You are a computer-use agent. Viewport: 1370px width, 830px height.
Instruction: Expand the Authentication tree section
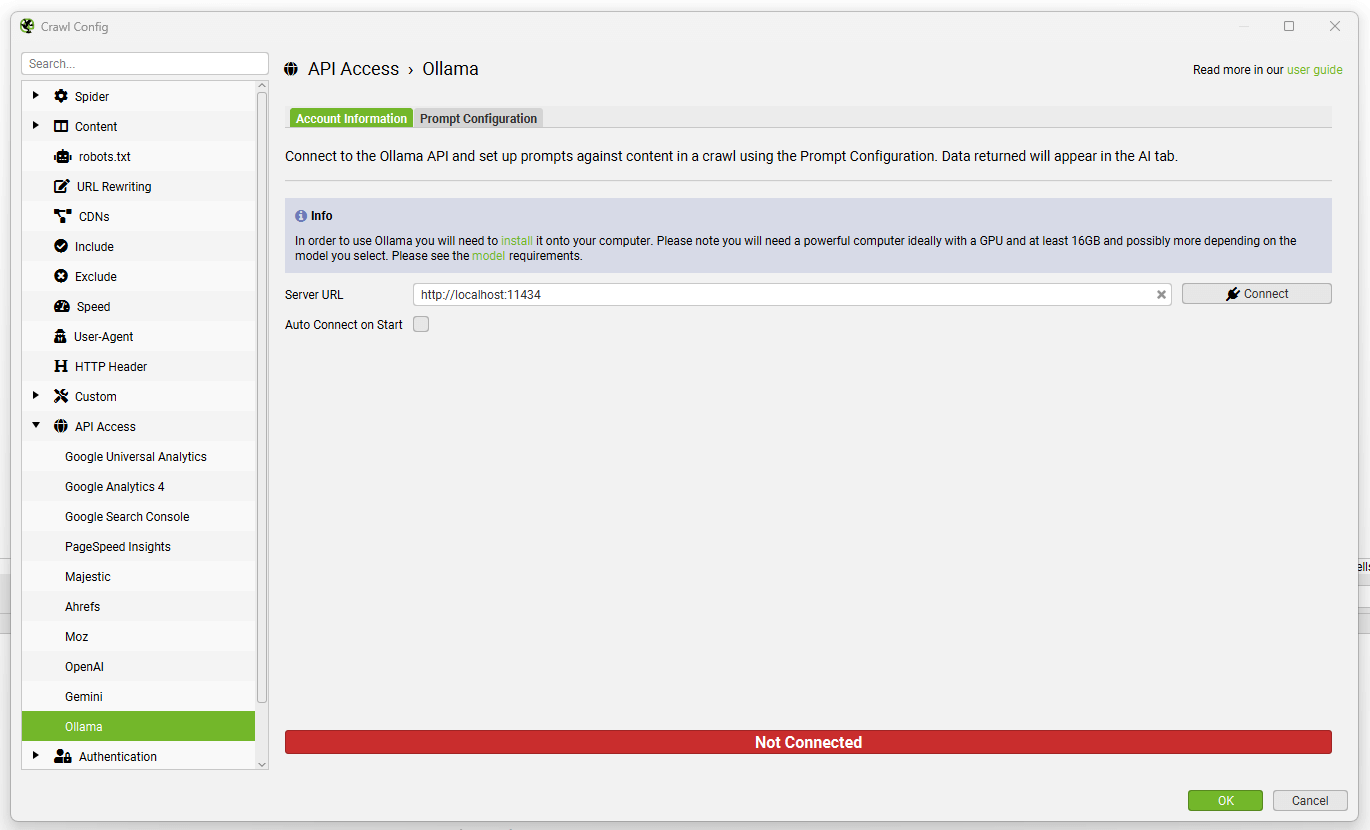click(x=36, y=756)
